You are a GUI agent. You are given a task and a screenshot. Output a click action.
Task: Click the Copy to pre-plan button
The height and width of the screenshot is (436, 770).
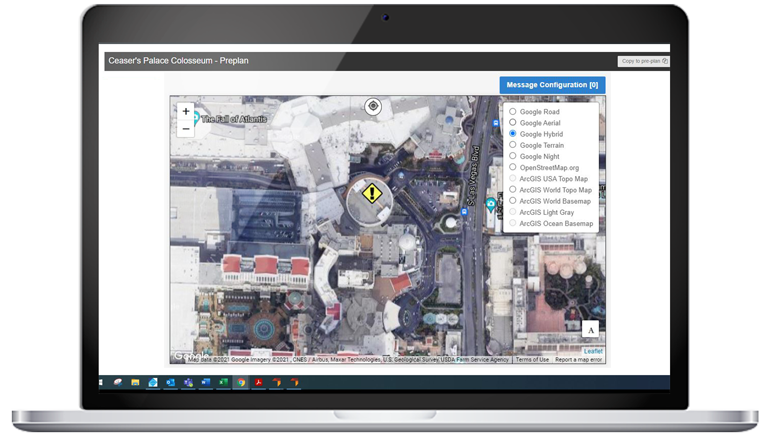click(644, 61)
